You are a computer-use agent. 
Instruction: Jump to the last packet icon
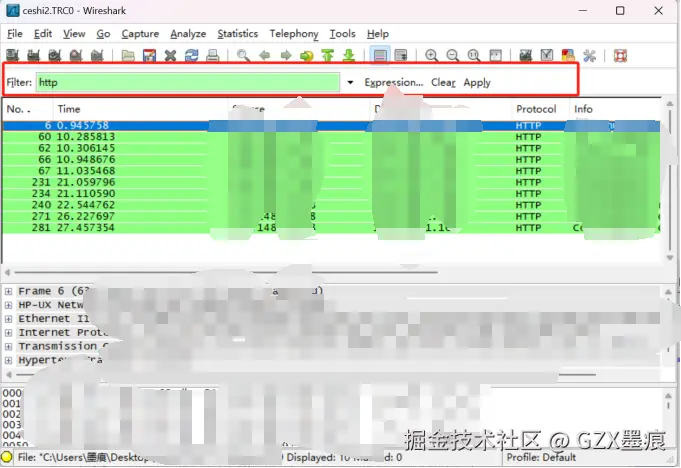pyautogui.click(x=349, y=55)
